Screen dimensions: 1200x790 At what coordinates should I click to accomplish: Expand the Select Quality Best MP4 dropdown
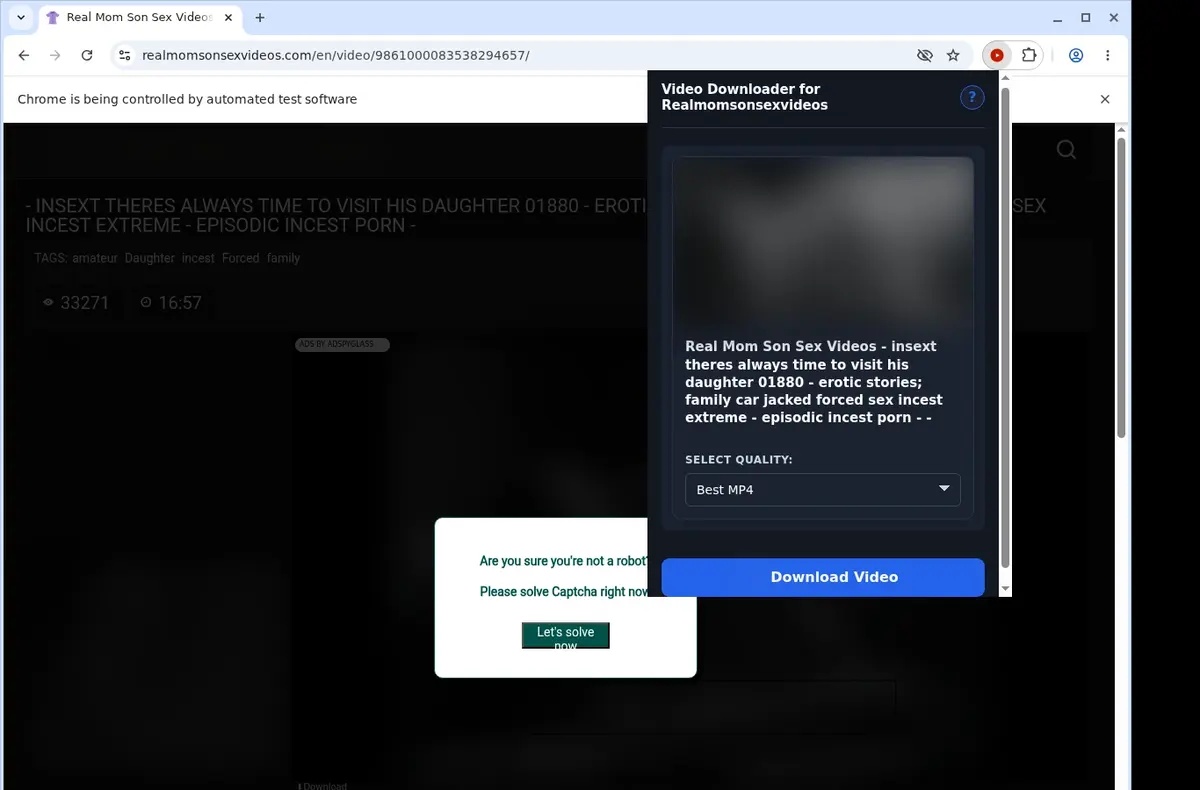[823, 490]
